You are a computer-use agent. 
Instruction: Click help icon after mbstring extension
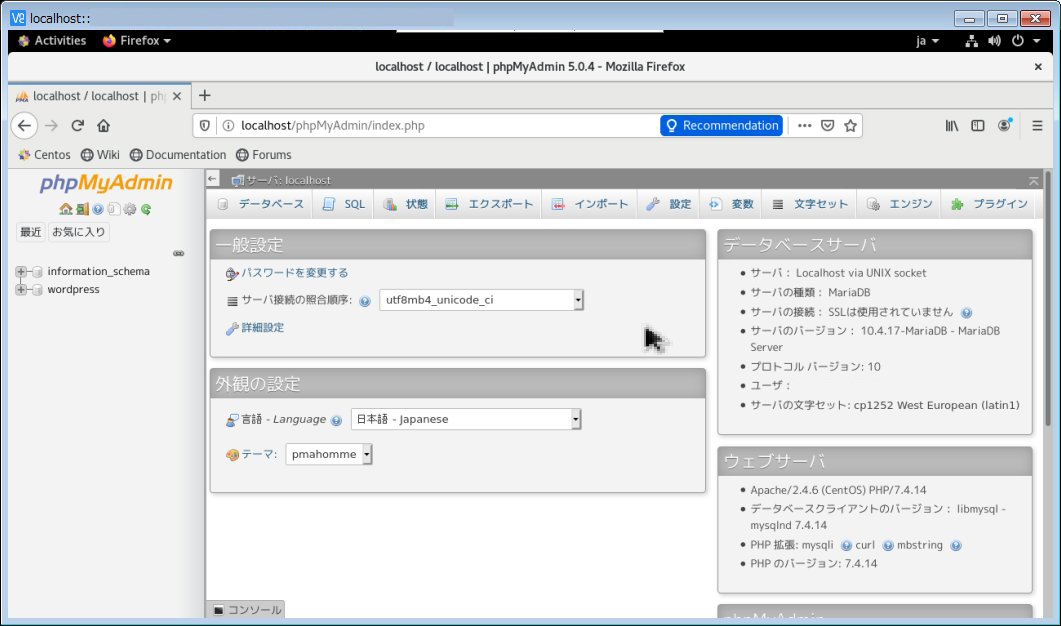click(955, 545)
